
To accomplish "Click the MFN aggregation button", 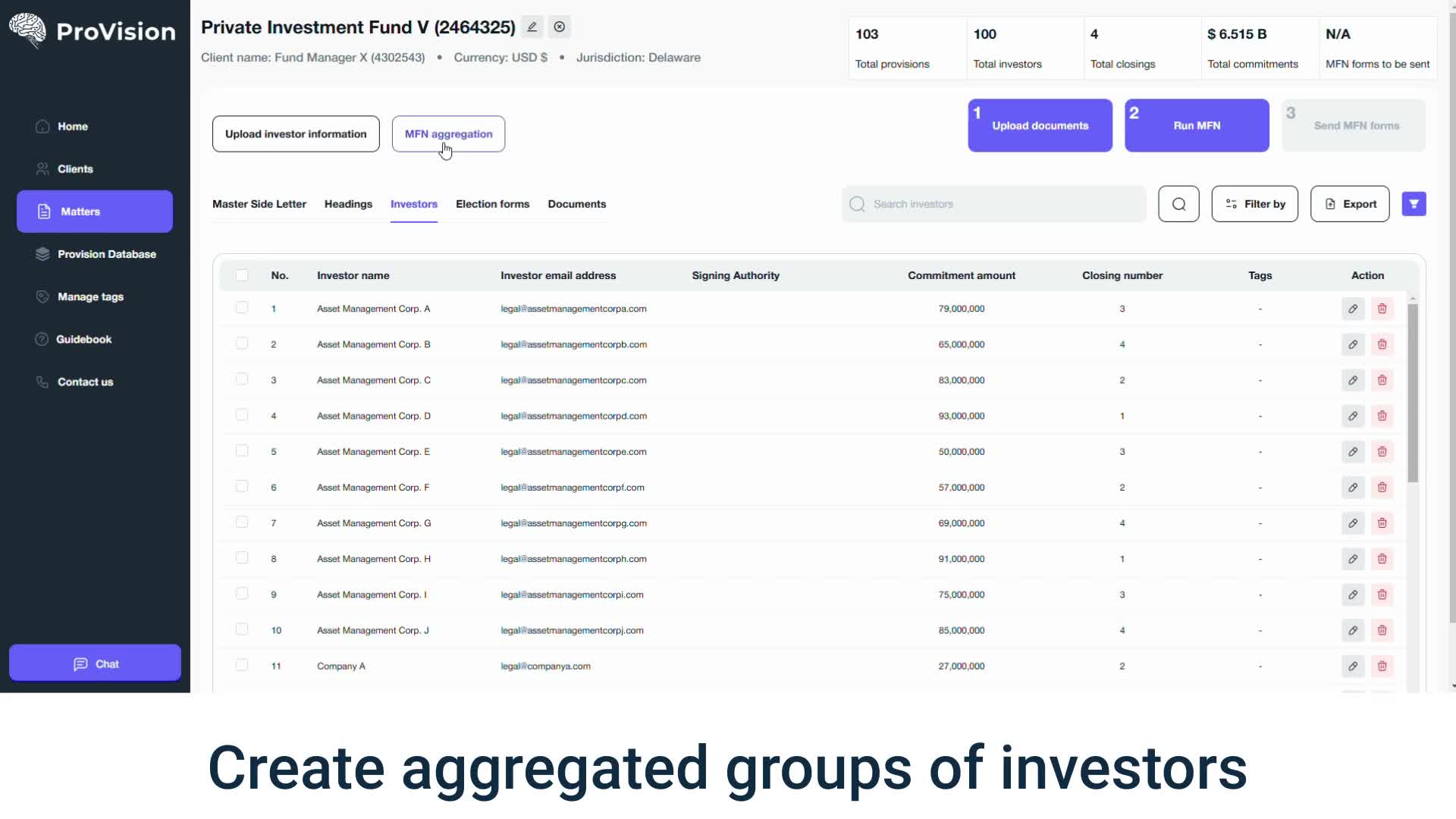I will pyautogui.click(x=448, y=134).
